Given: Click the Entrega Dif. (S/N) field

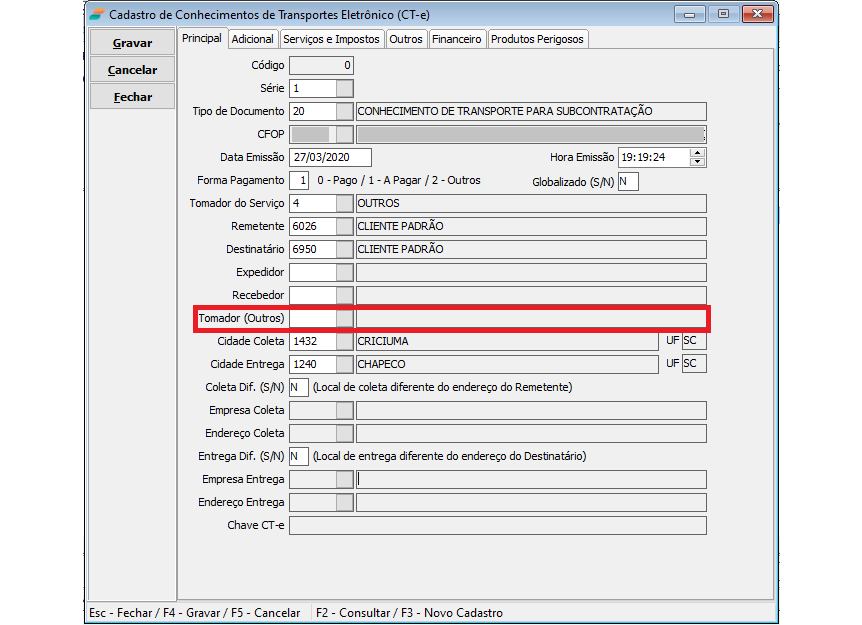Looking at the screenshot, I should click(x=298, y=456).
